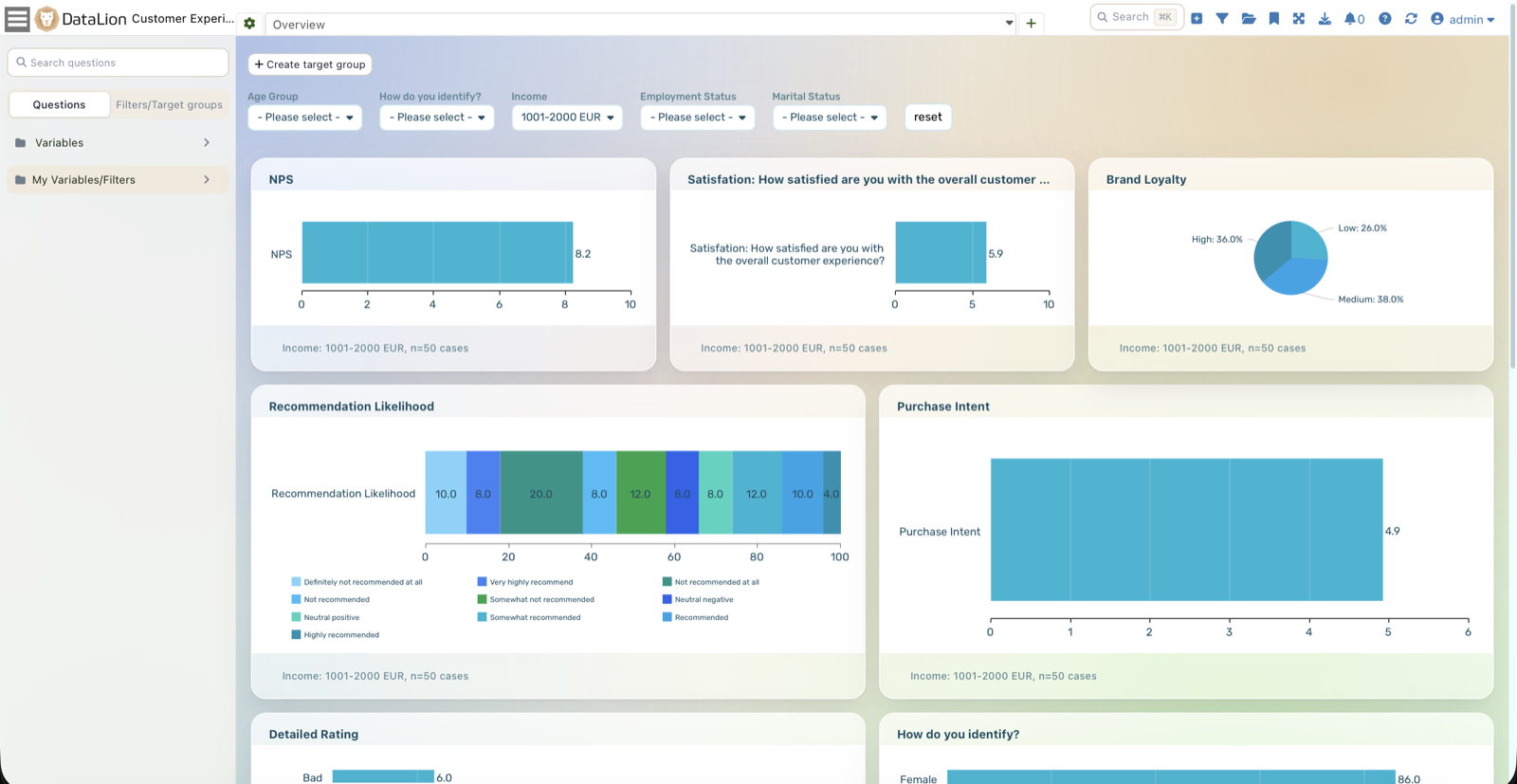
Task: Toggle 'Definitely not recommended at all' legend
Action: click(356, 582)
